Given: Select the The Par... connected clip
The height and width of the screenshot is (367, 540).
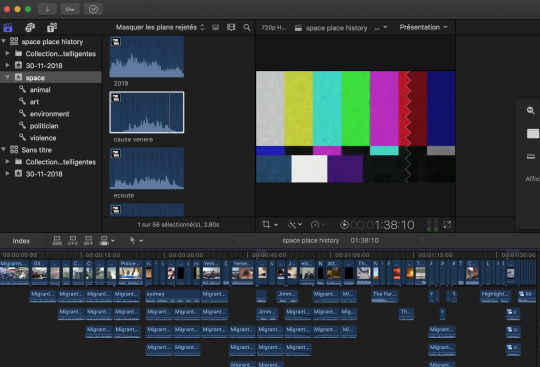Looking at the screenshot, I should [385, 296].
